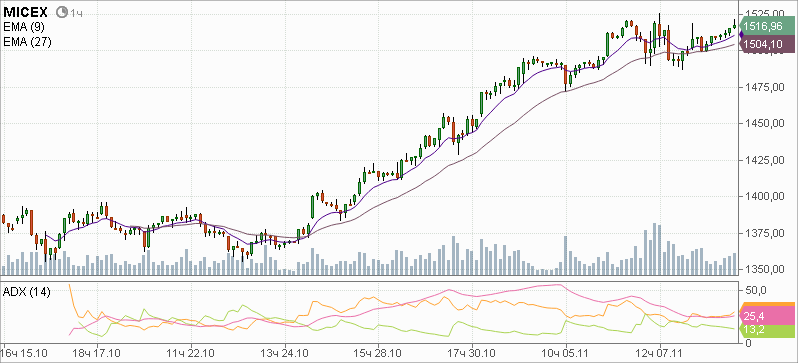This screenshot has height=363, width=798.
Task: Click the 50,0 ADX scale label
Action: 755,290
